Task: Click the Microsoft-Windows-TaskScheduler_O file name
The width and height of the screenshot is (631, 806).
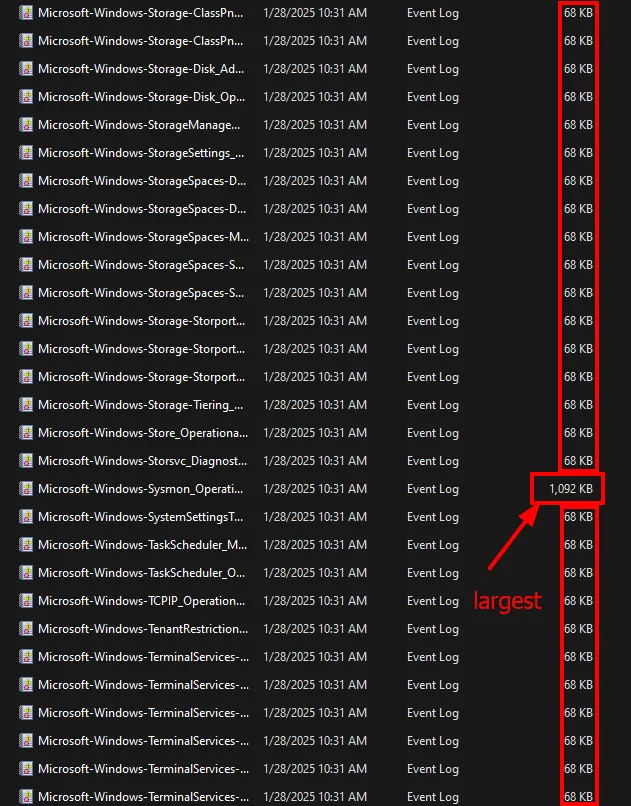Action: click(143, 573)
